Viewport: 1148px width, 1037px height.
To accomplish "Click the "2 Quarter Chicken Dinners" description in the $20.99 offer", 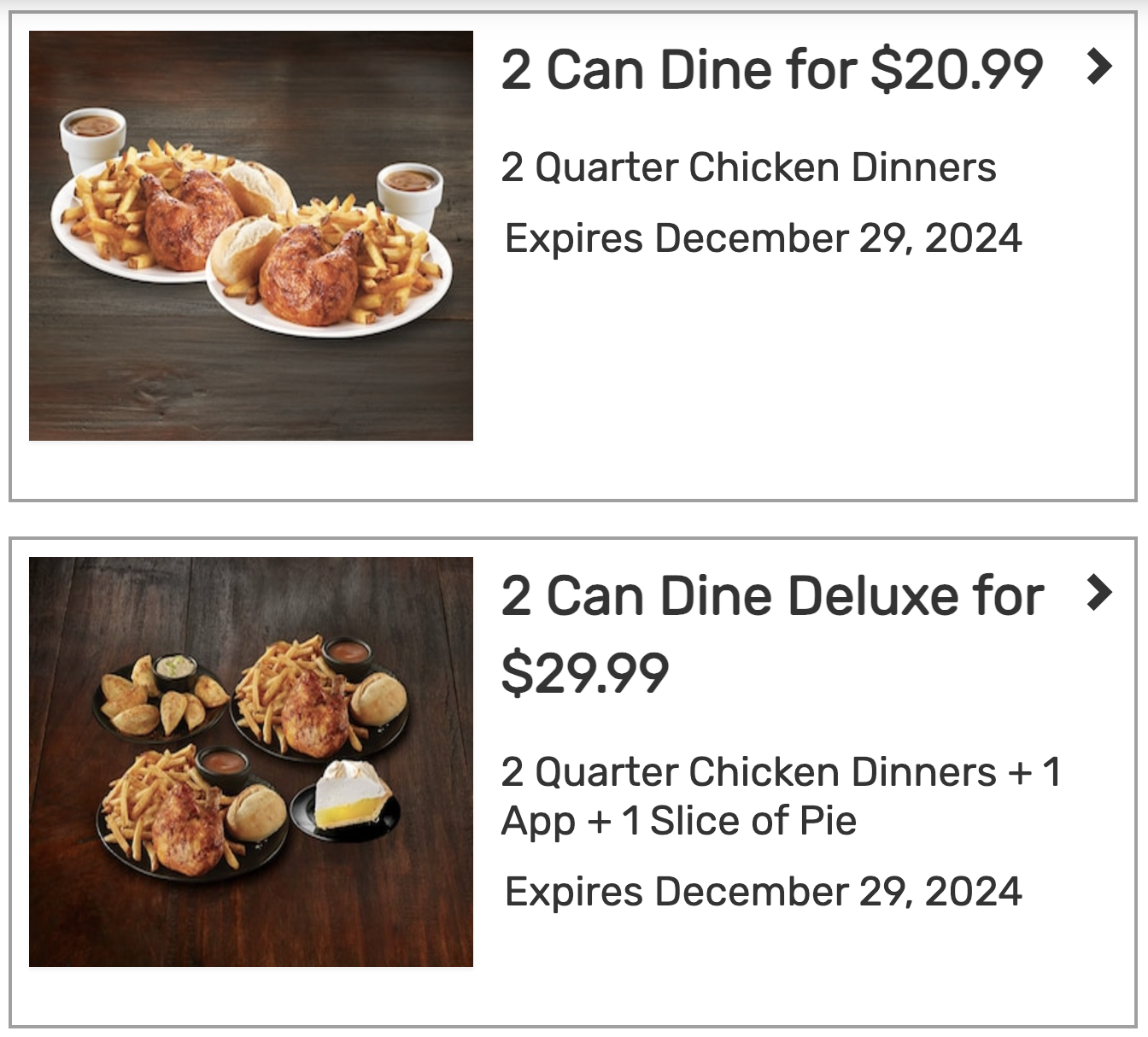I will coord(749,167).
